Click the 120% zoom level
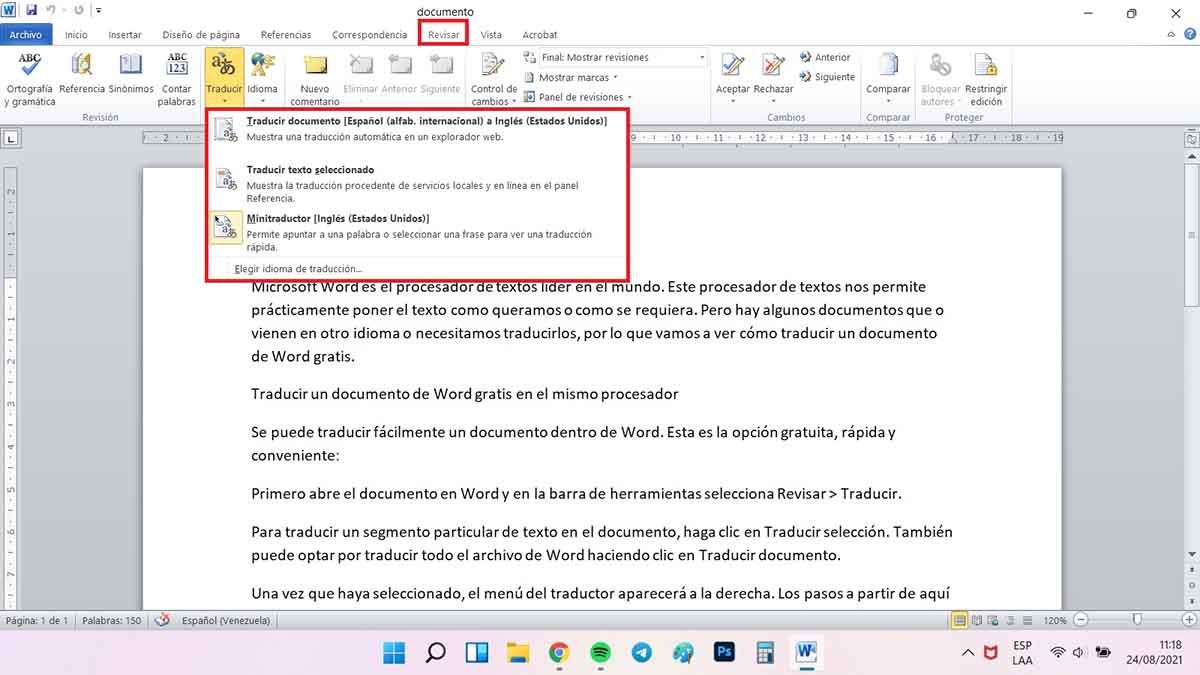The height and width of the screenshot is (675, 1200). click(1057, 621)
